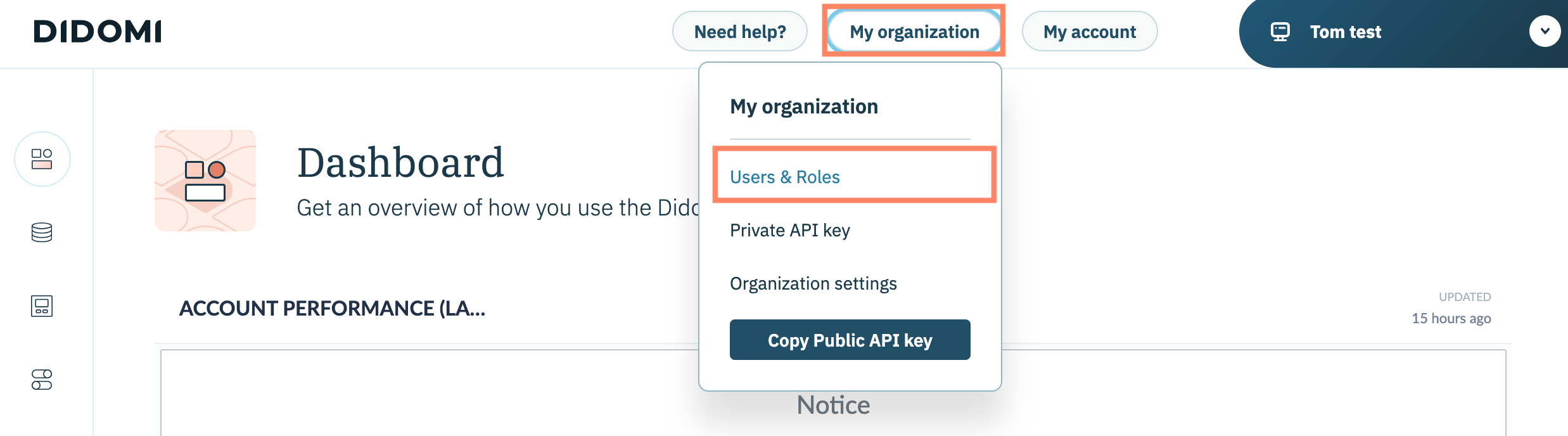
Task: Open the My account menu
Action: pos(1089,32)
